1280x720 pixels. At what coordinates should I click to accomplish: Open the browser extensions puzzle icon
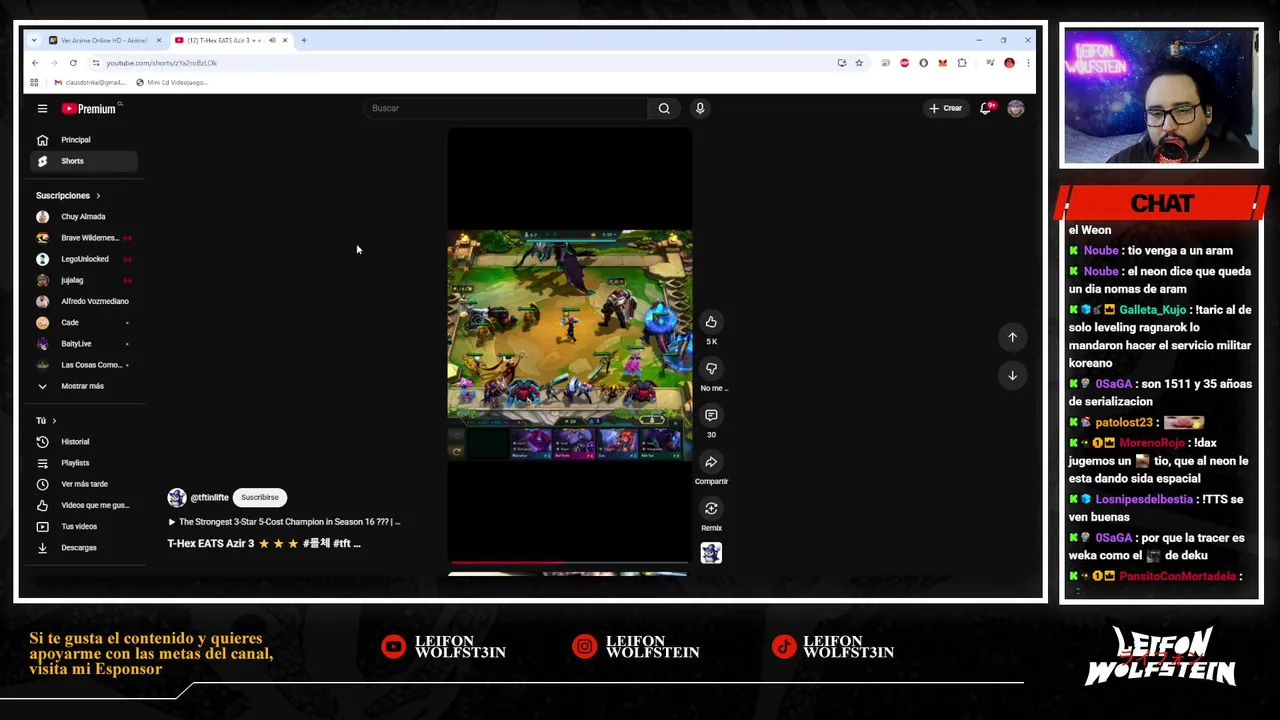[962, 63]
